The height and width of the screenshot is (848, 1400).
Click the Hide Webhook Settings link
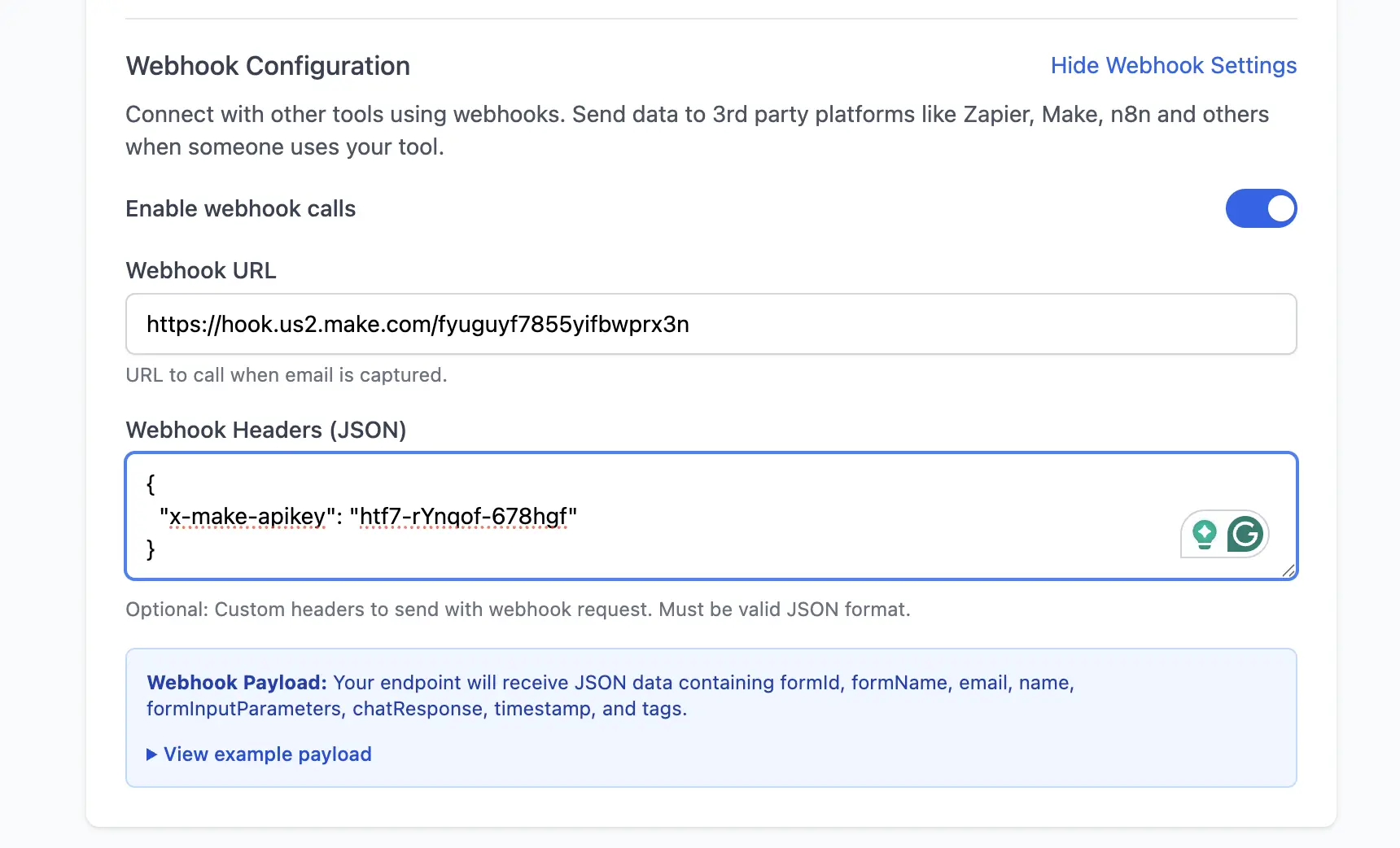(1173, 66)
